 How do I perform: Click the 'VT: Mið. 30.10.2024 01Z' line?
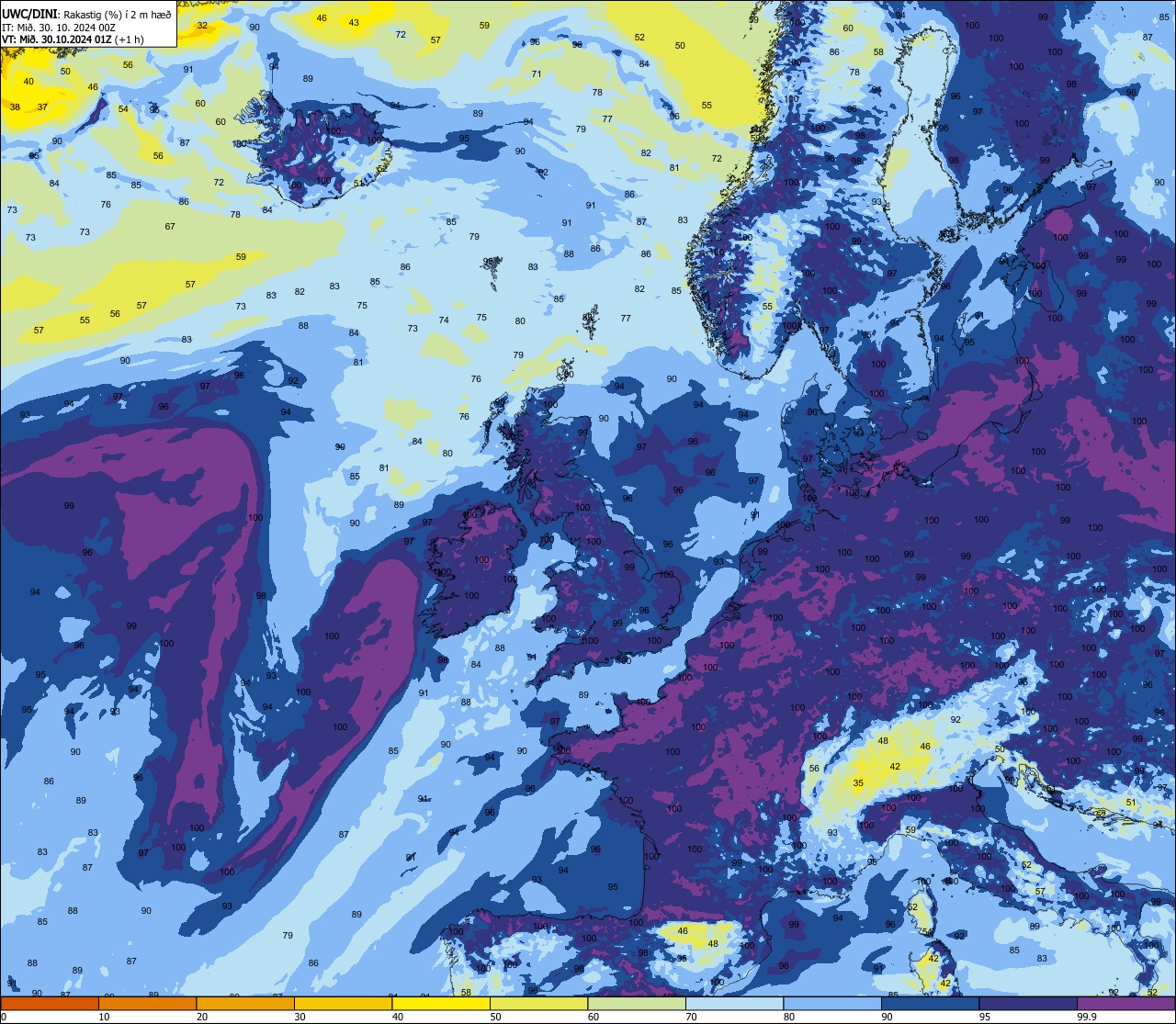click(57, 39)
